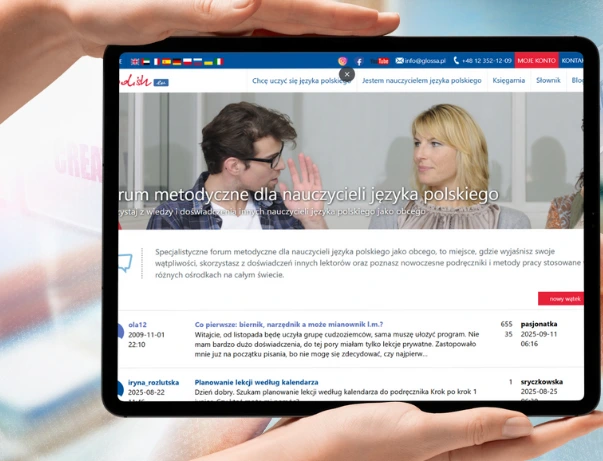
Task: Switch language via the UK flag
Action: [135, 62]
